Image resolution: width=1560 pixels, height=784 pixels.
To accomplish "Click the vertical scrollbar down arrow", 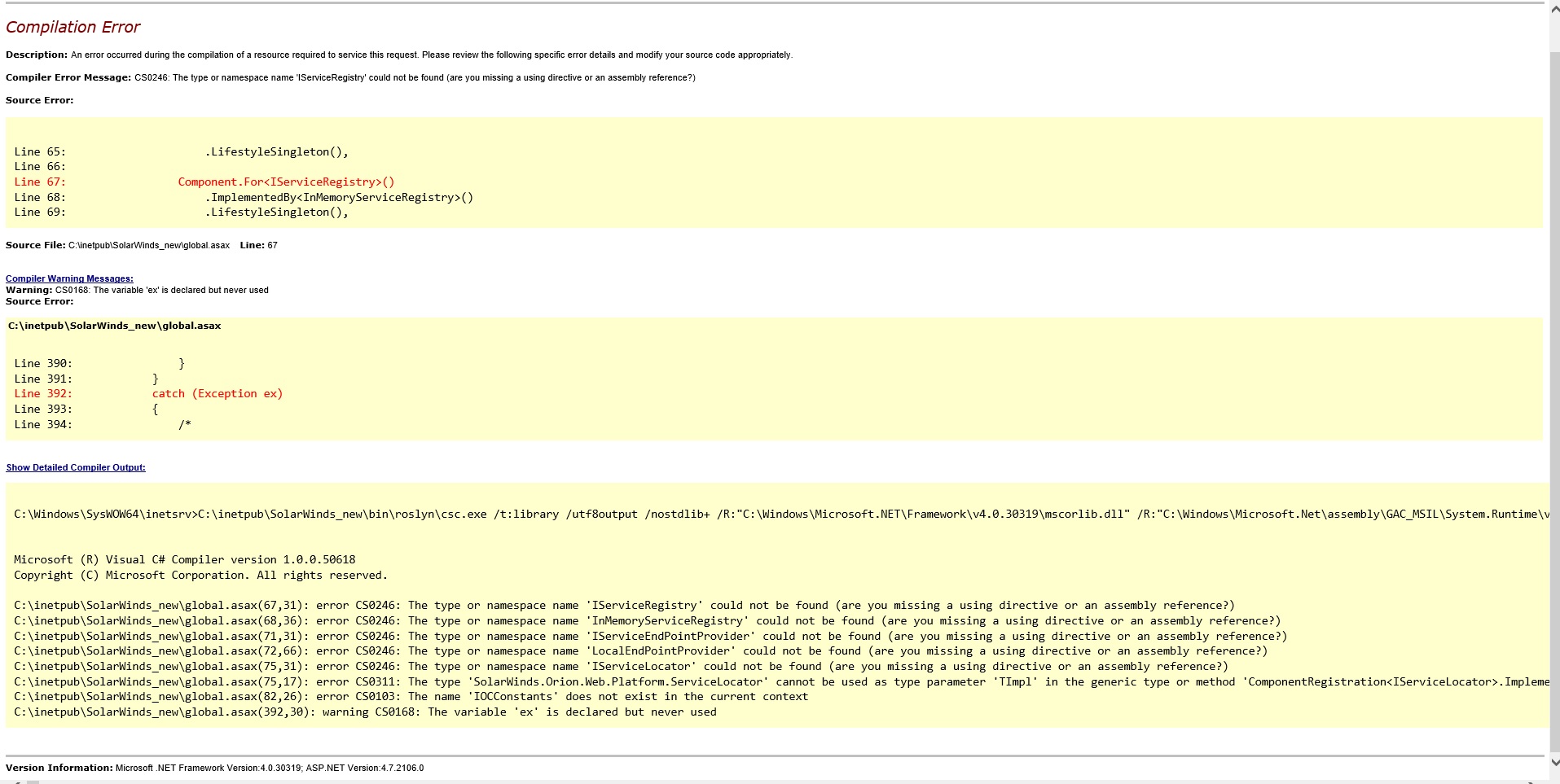I will 1553,763.
